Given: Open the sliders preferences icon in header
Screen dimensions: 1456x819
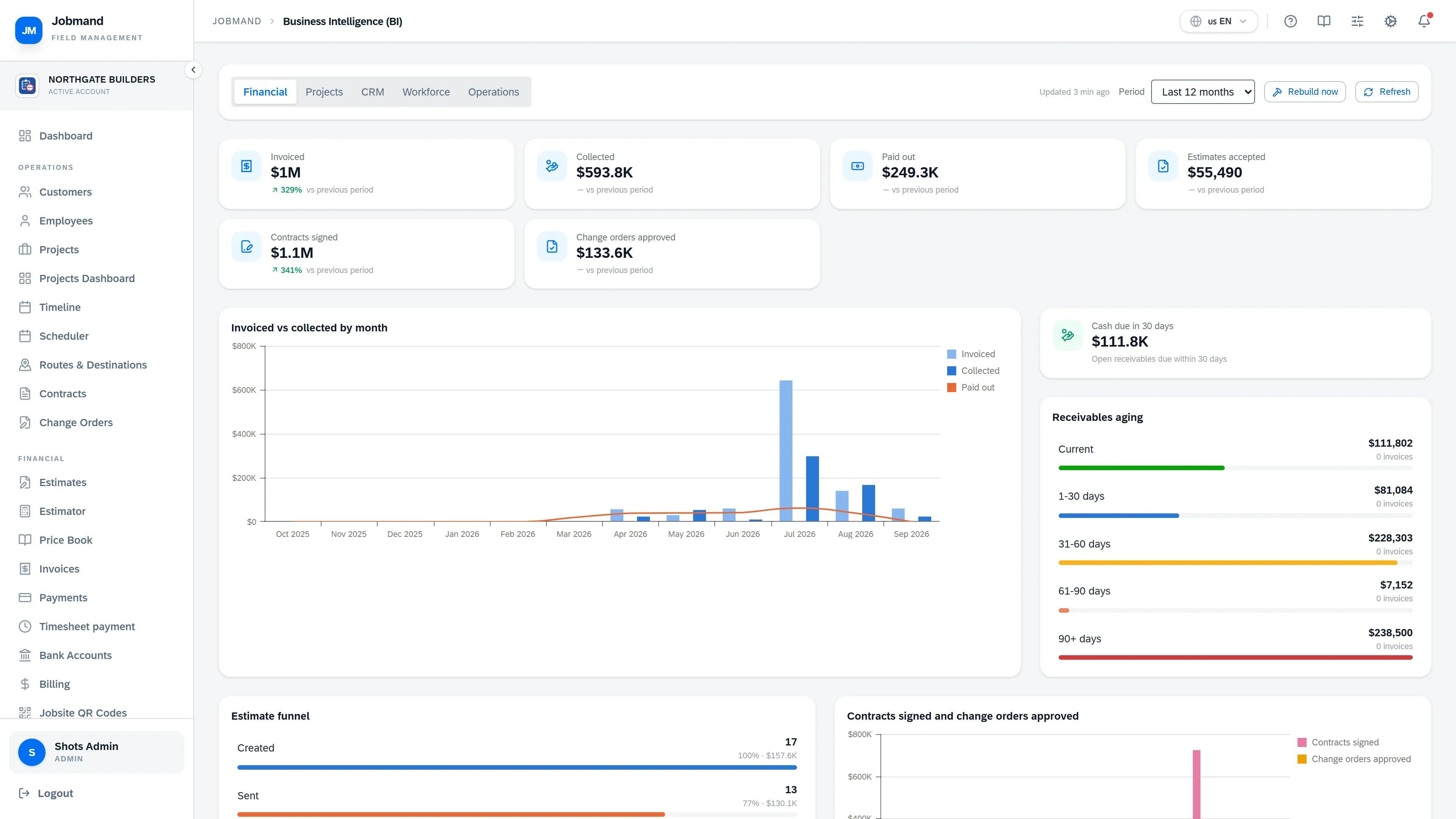Looking at the screenshot, I should click(1357, 22).
